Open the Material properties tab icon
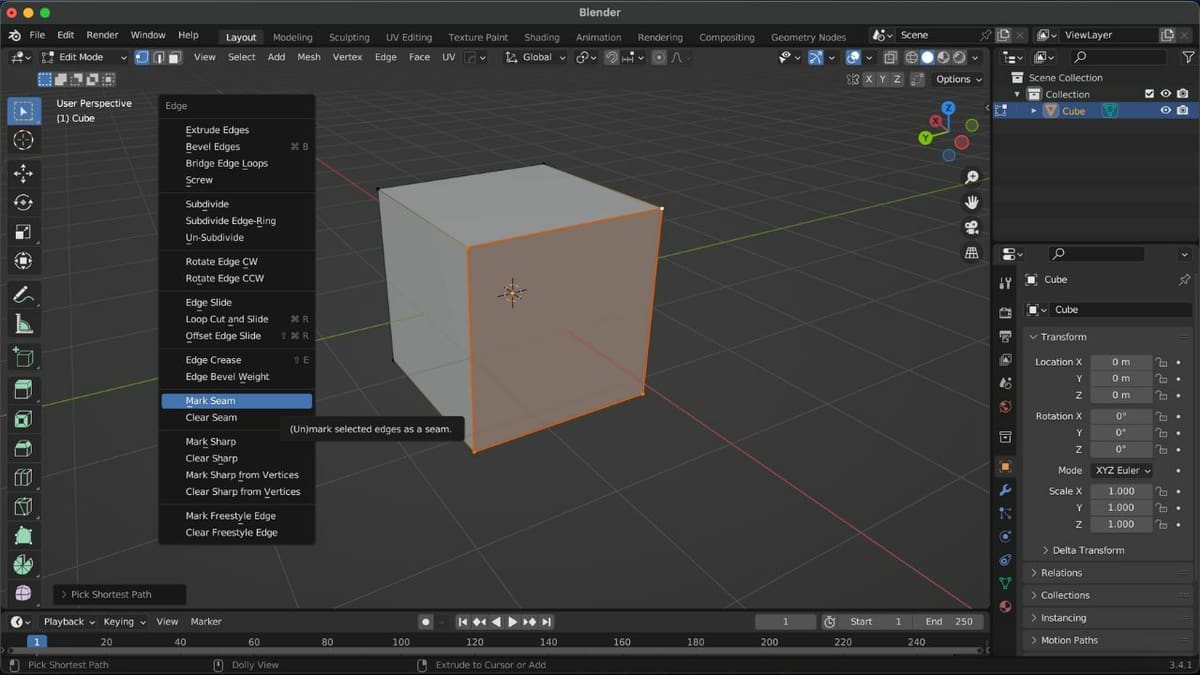1200x675 pixels. tap(1005, 606)
